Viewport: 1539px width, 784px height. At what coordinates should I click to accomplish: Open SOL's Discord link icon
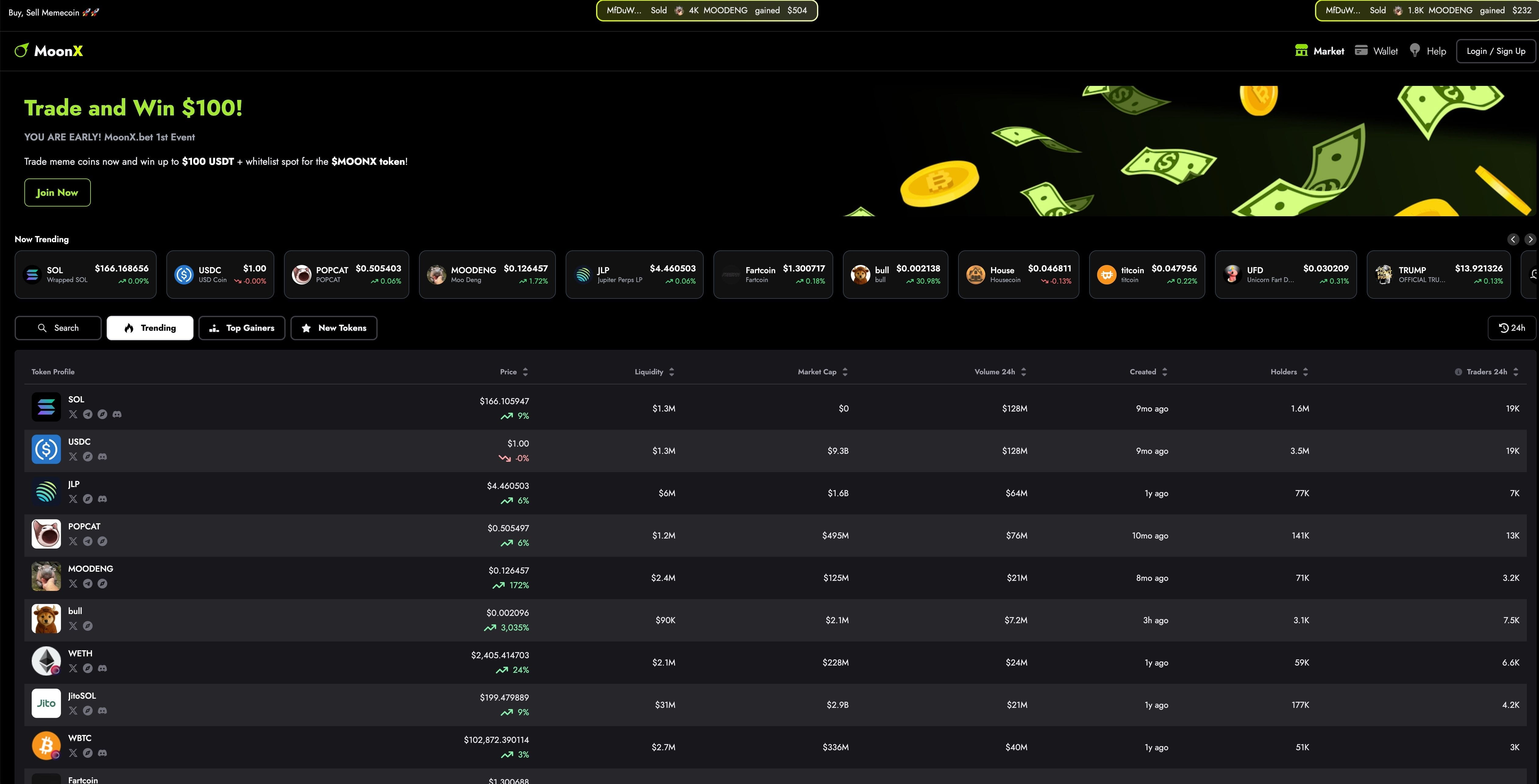pos(117,415)
